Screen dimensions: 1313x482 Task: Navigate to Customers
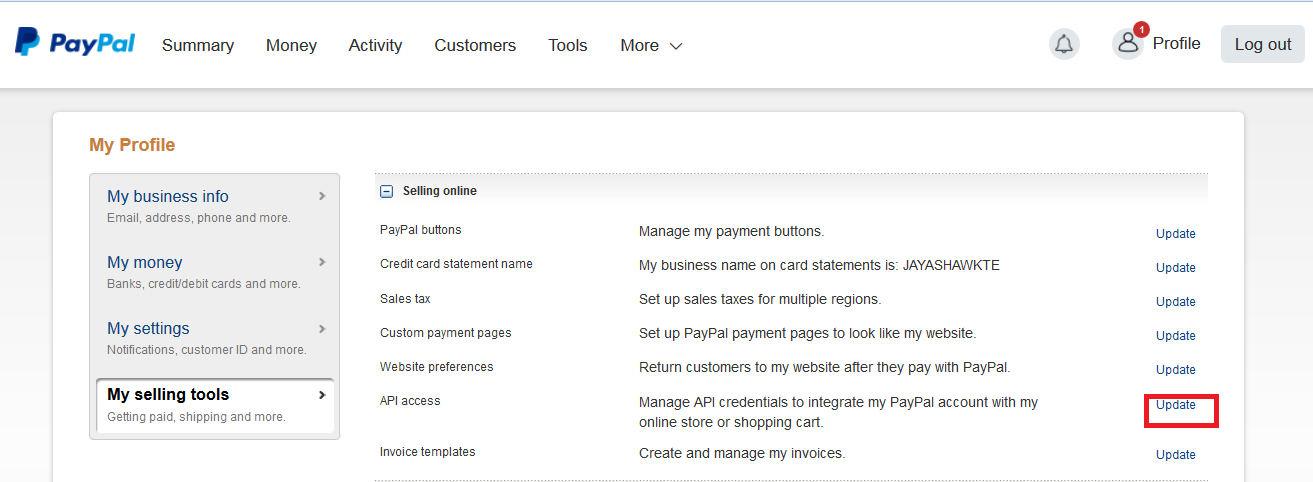pos(475,45)
